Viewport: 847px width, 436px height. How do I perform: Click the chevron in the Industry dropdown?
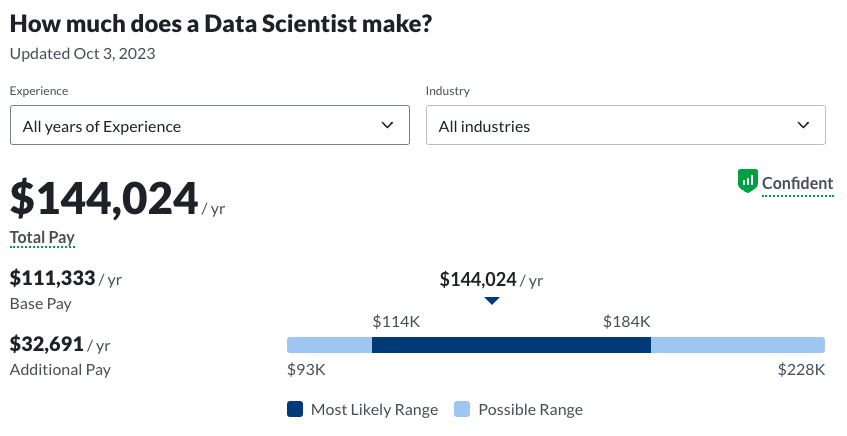pyautogui.click(x=803, y=126)
